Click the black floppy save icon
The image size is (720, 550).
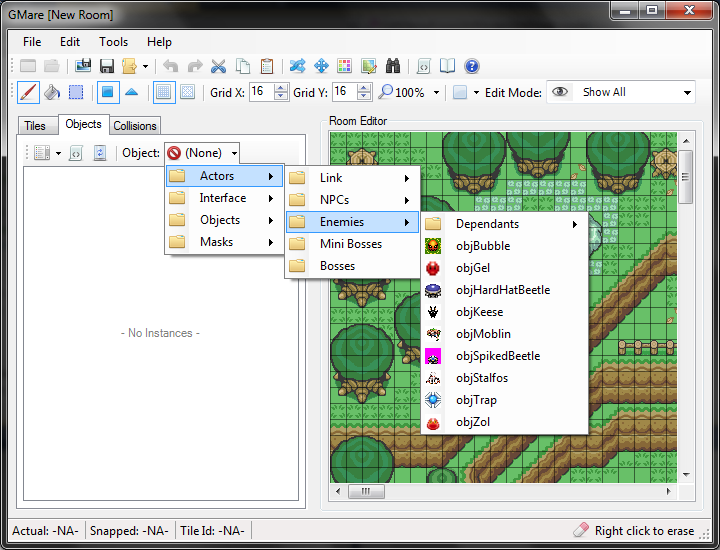107,66
